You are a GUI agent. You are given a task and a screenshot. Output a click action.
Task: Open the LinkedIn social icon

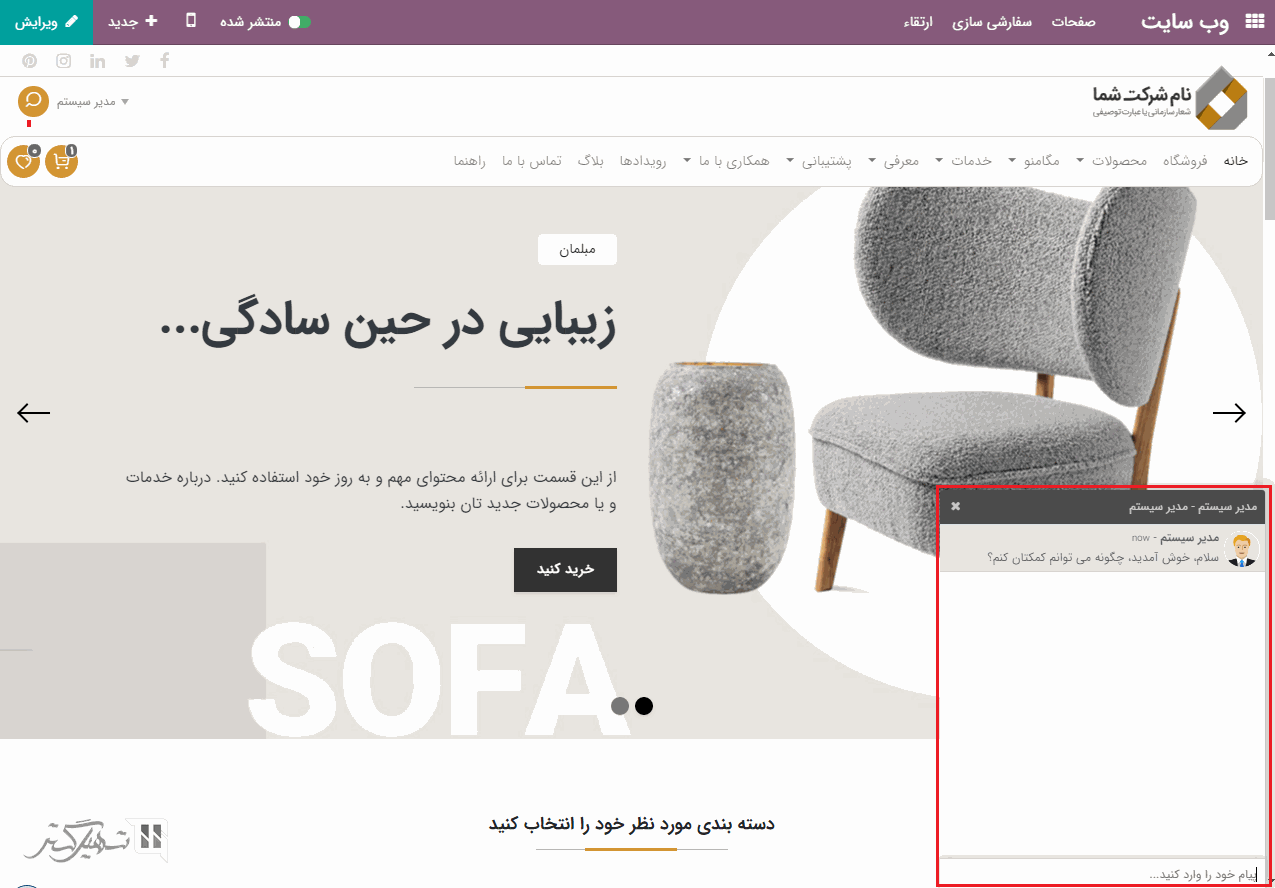click(97, 61)
